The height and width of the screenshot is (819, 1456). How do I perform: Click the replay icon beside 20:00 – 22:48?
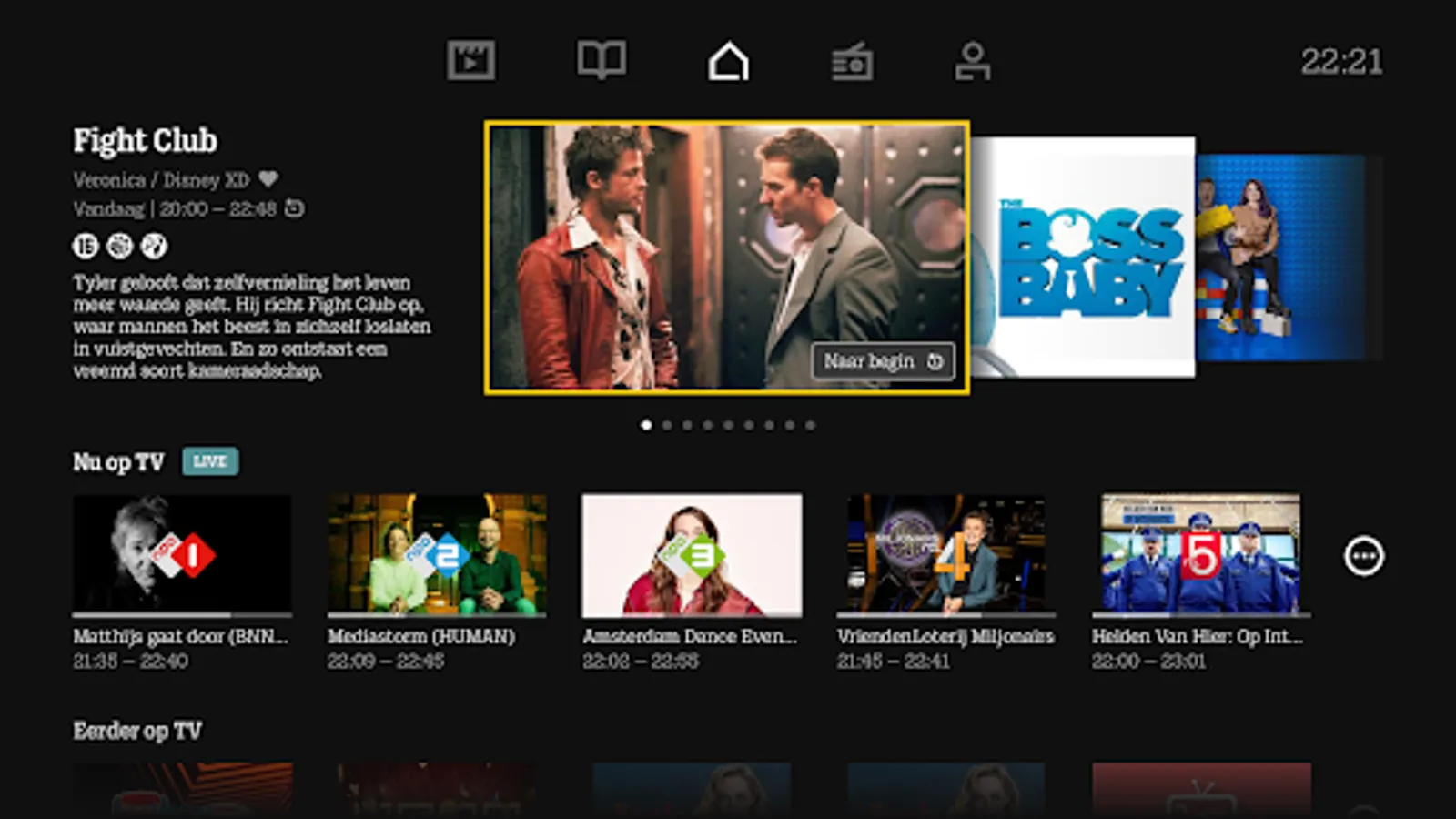click(294, 208)
